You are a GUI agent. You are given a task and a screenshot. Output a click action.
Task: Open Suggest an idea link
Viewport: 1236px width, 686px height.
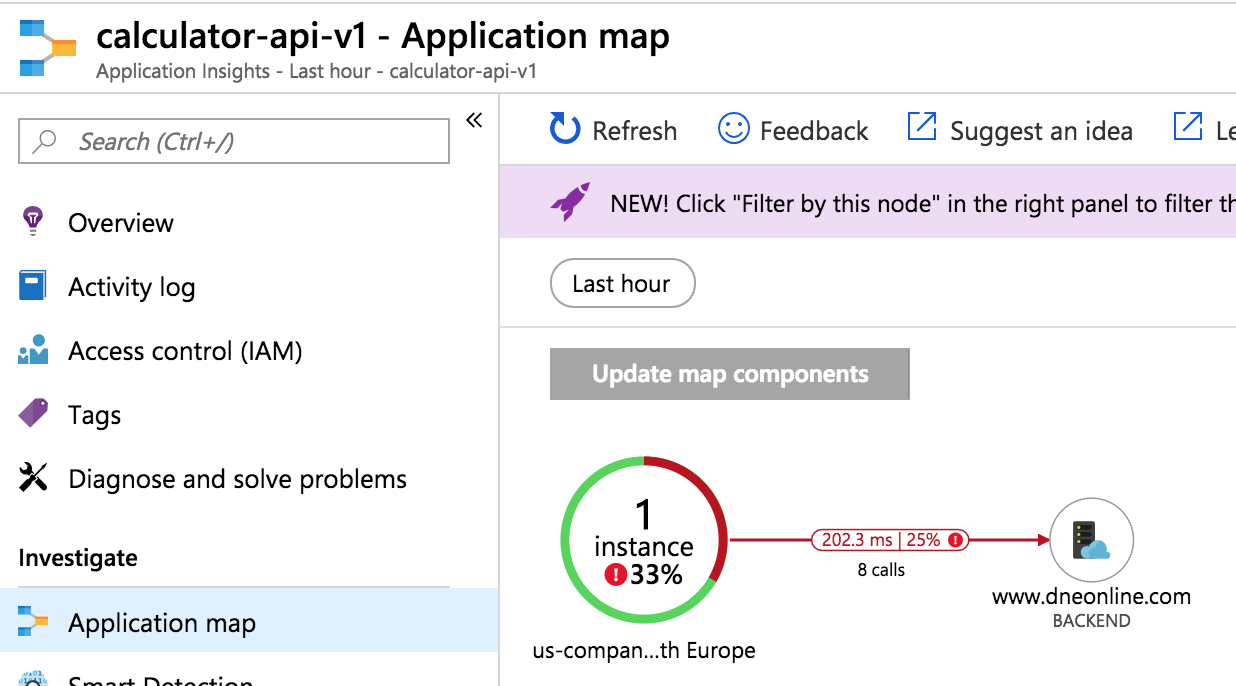tap(1041, 131)
